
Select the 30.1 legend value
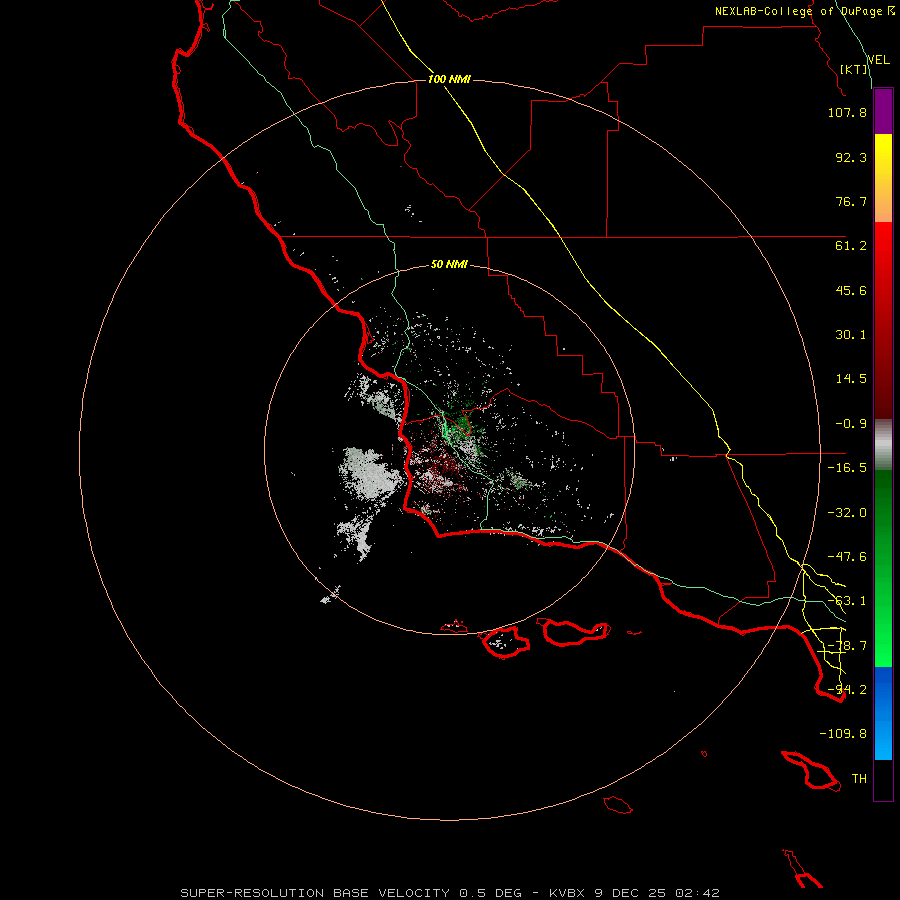(851, 335)
